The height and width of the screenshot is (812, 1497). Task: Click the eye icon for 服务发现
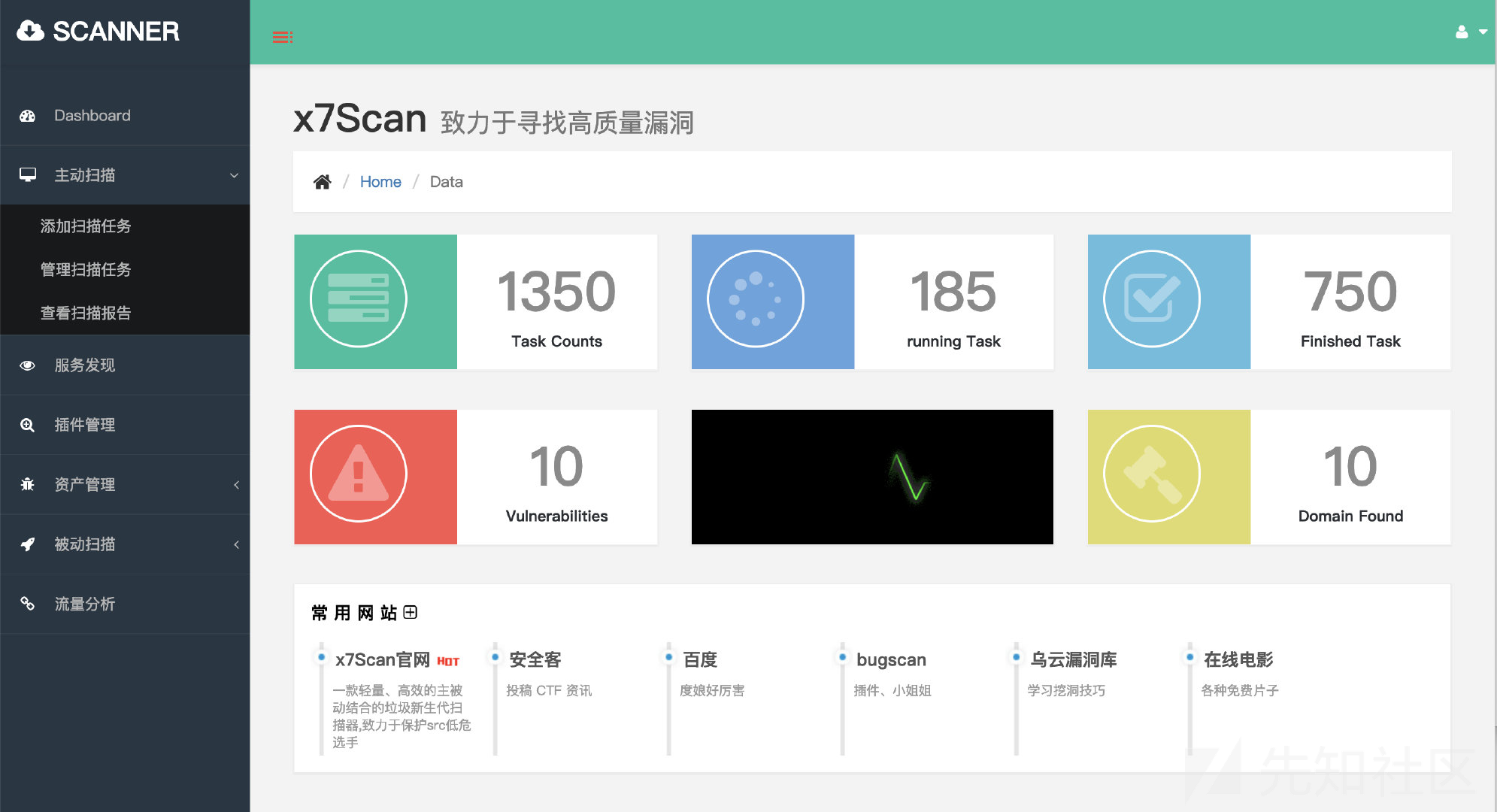coord(28,365)
